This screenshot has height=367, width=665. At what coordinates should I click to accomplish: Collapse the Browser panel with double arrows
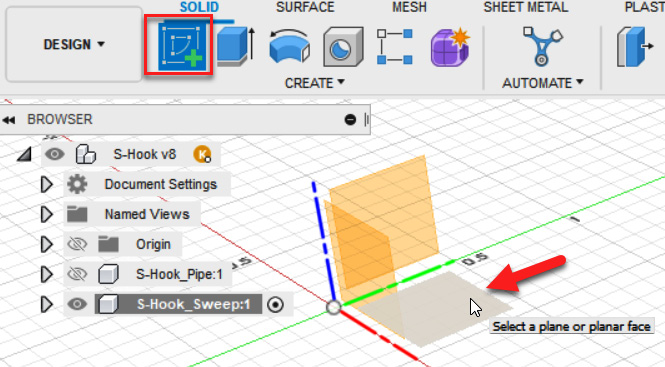click(9, 120)
